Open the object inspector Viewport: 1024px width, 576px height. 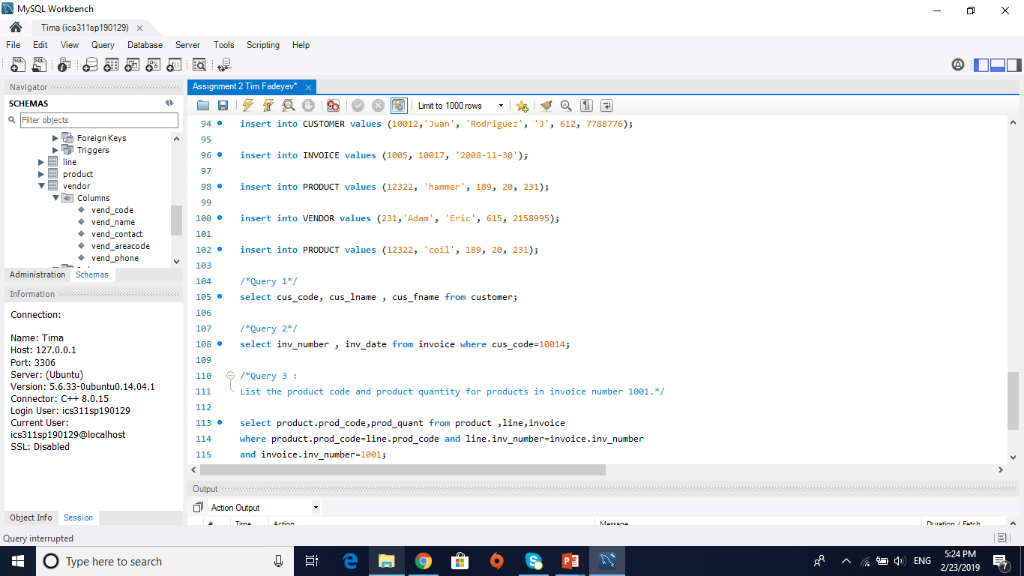click(63, 65)
